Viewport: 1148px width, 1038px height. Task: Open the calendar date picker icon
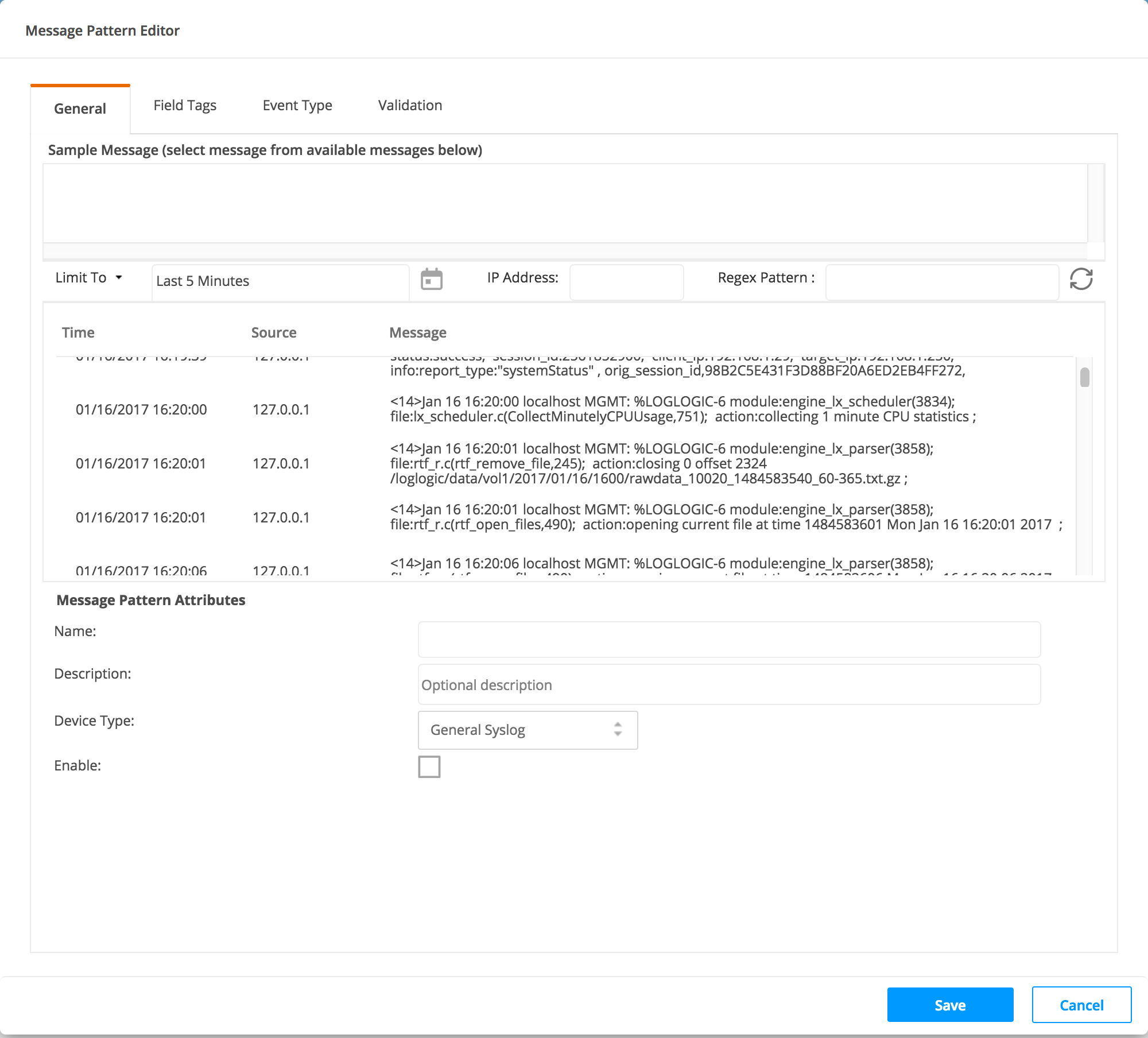(431, 280)
